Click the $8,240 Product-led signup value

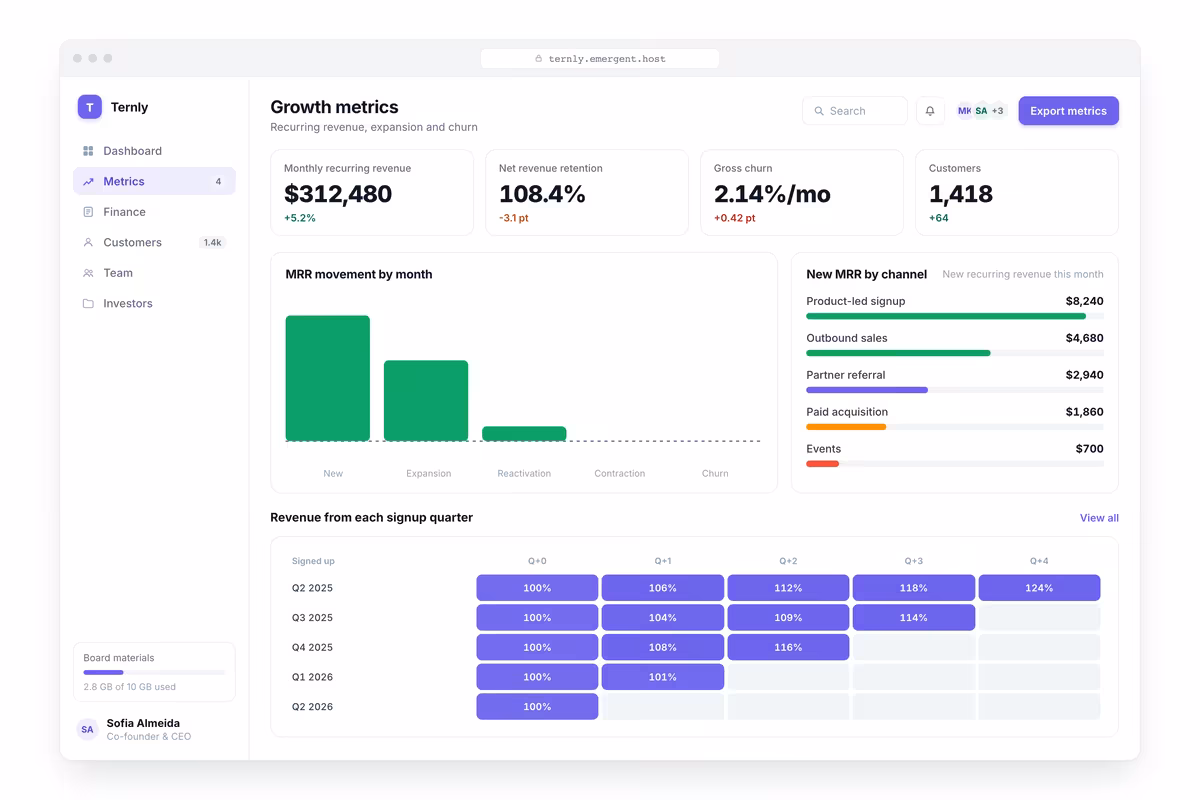coord(1084,301)
